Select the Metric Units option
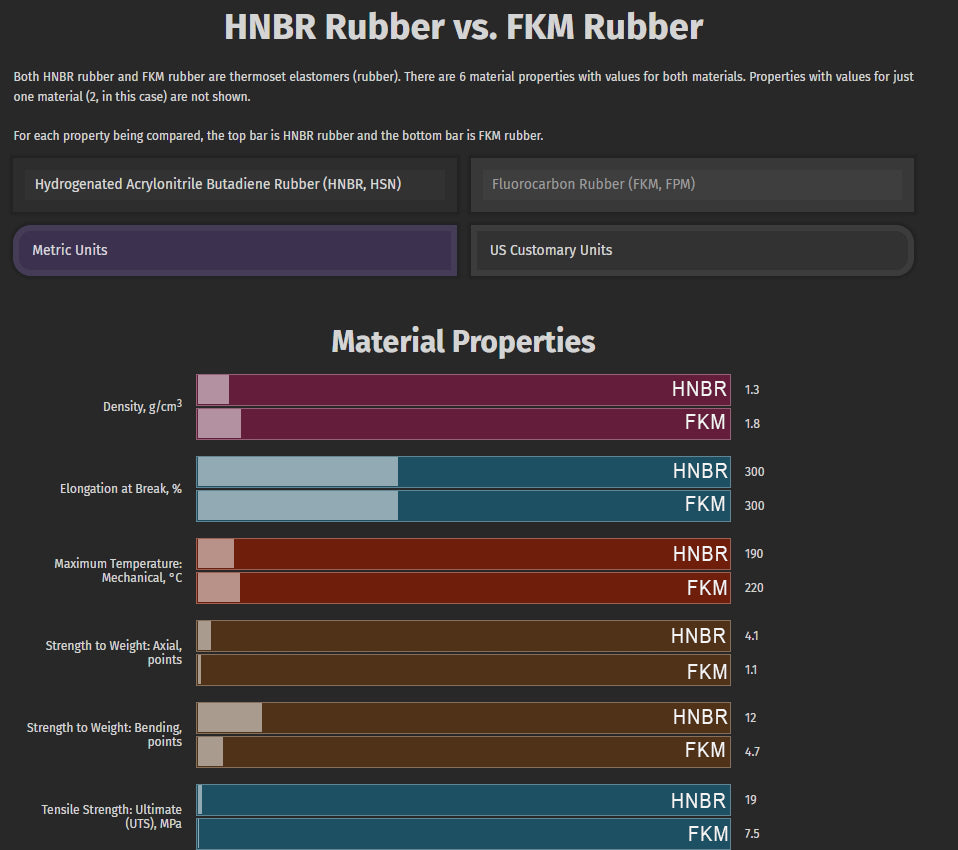This screenshot has width=958, height=850. pos(235,250)
